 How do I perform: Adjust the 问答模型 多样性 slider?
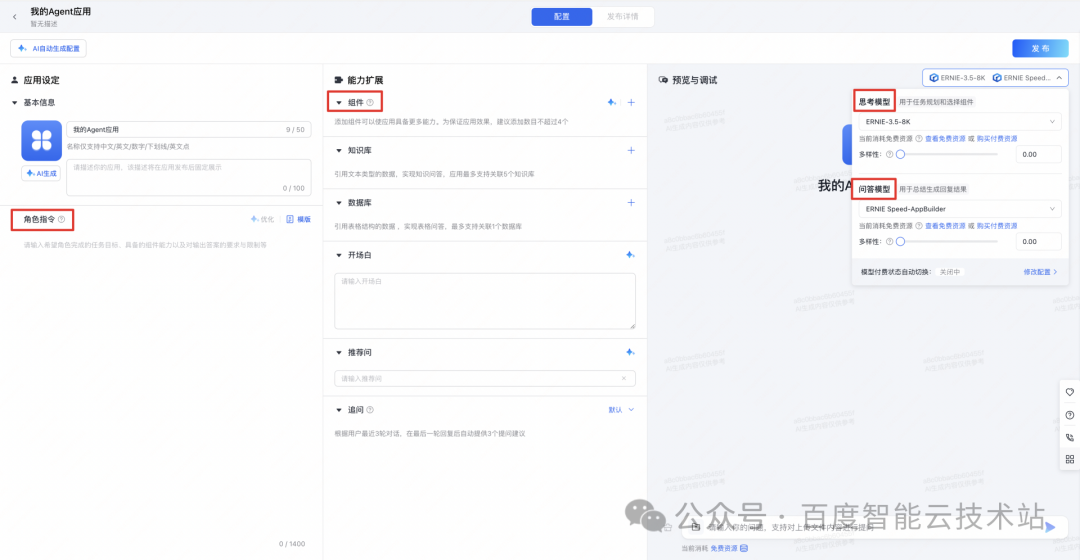[900, 242]
